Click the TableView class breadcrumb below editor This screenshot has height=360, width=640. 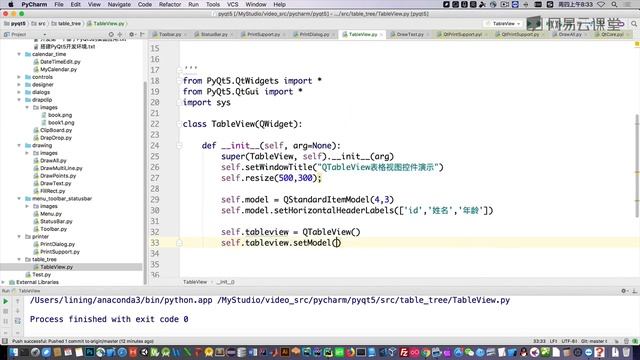tap(195, 282)
